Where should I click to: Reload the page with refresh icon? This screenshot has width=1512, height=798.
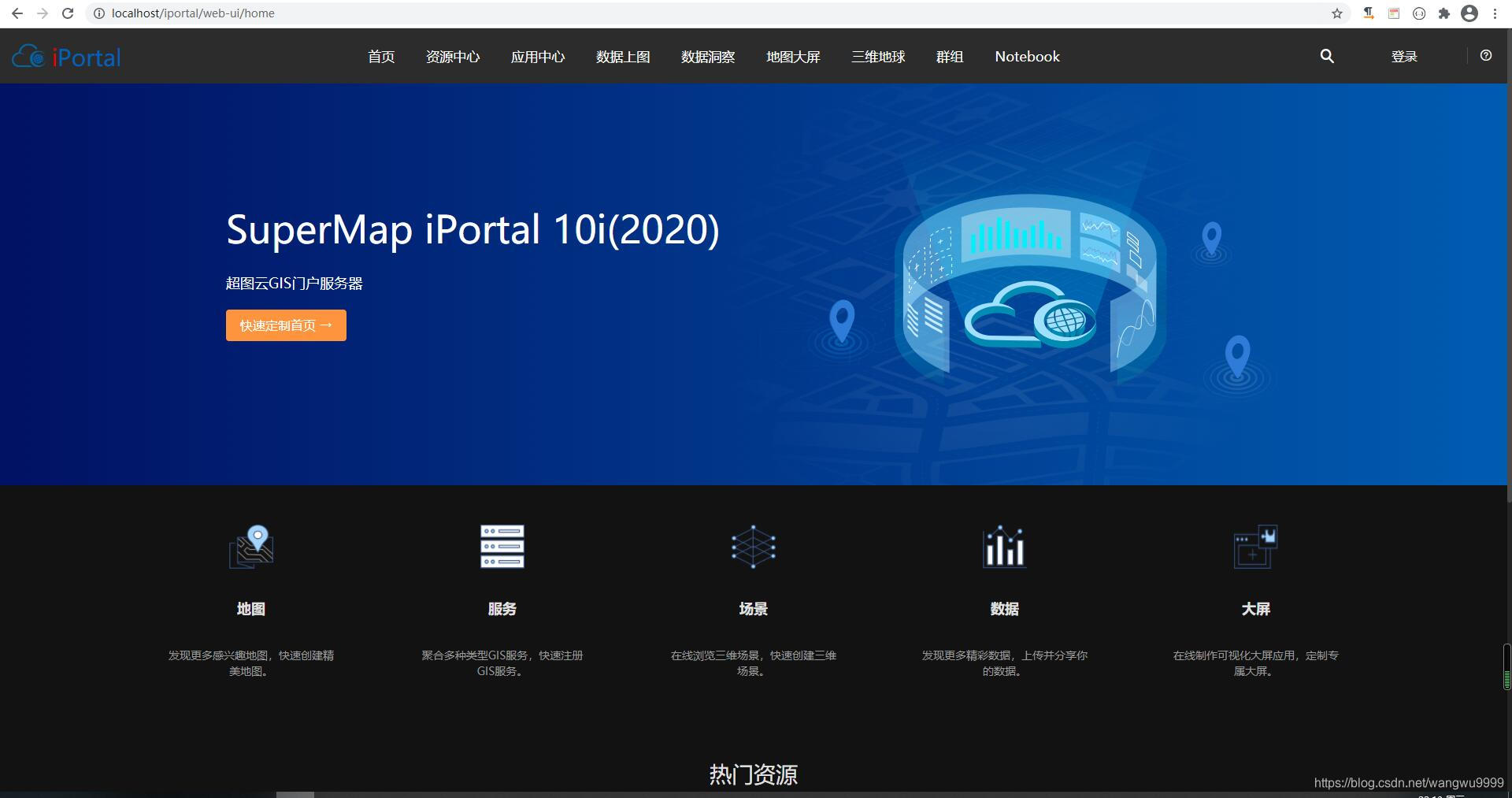[x=68, y=13]
